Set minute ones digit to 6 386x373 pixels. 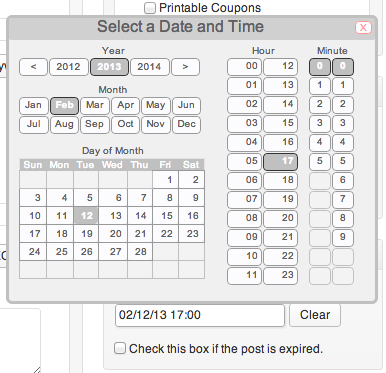pyautogui.click(x=343, y=181)
